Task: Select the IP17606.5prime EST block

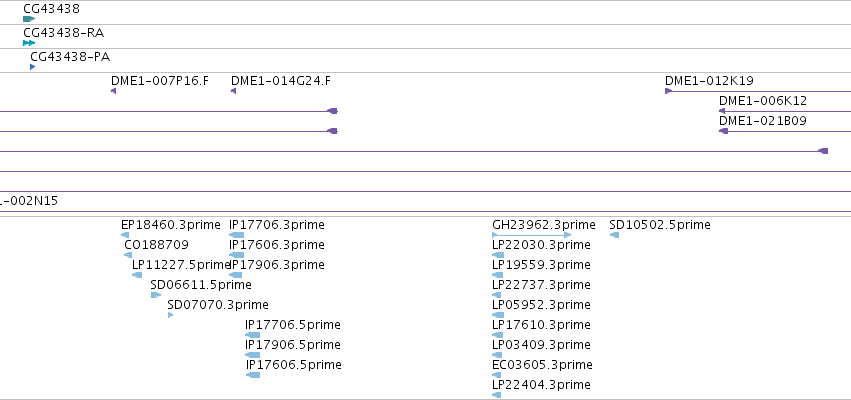Action: tap(253, 374)
